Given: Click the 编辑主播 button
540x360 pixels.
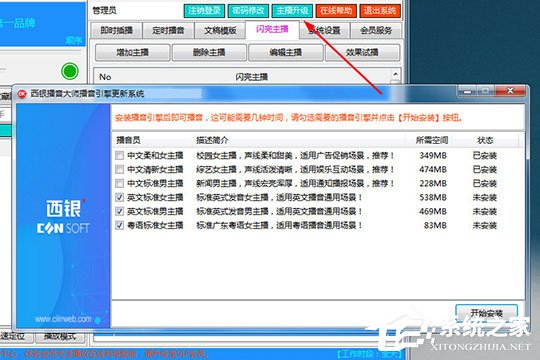Looking at the screenshot, I should pos(285,52).
